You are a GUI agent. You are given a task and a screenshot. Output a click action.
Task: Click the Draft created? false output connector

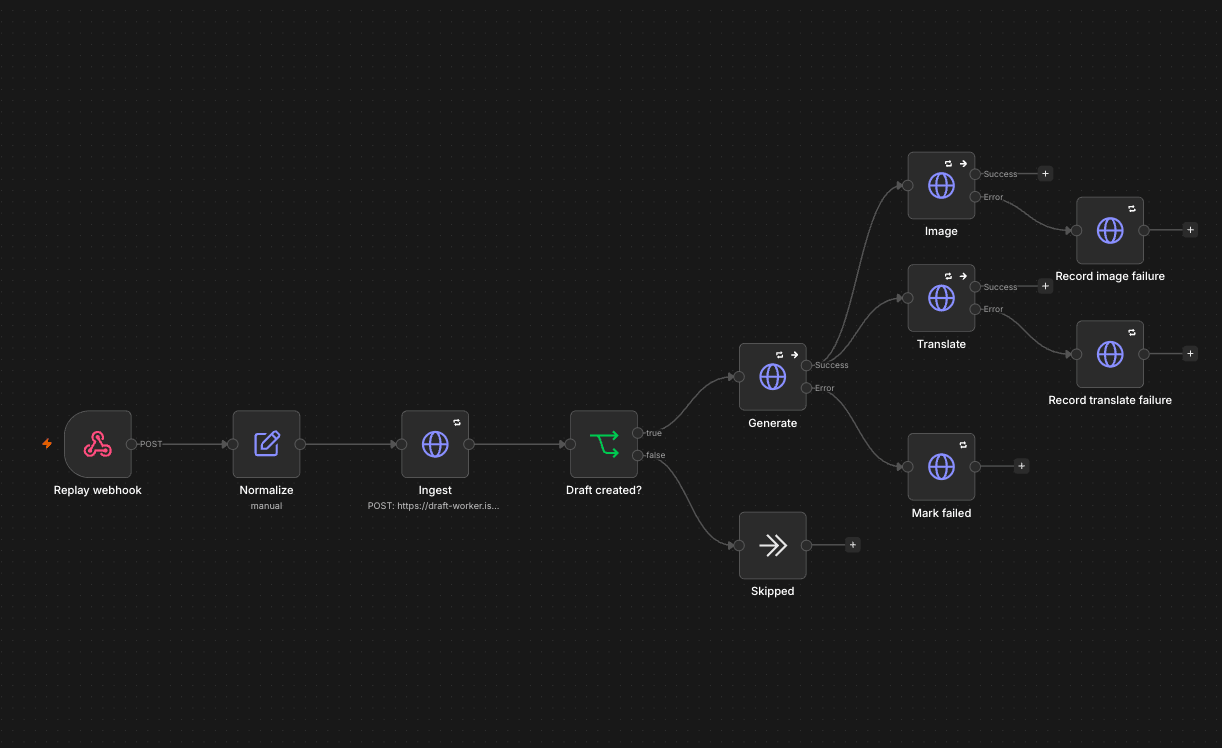point(638,455)
